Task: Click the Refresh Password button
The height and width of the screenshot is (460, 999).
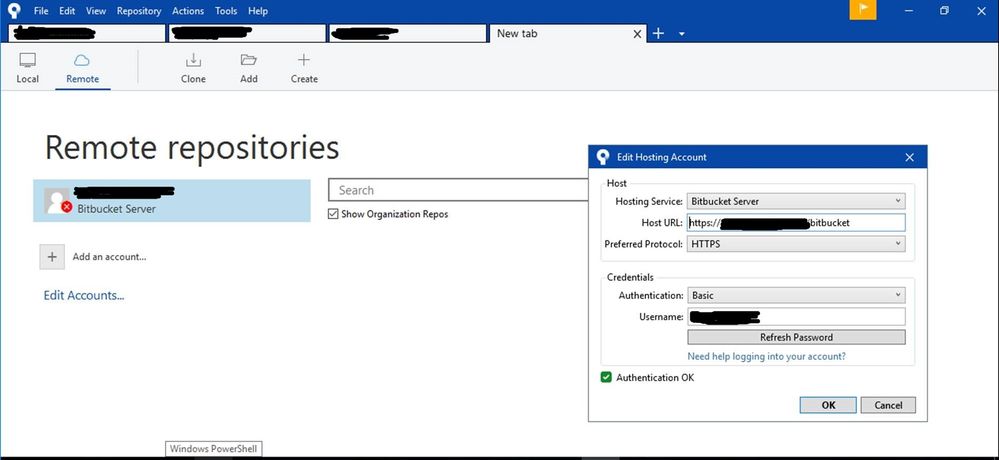Action: click(x=796, y=337)
